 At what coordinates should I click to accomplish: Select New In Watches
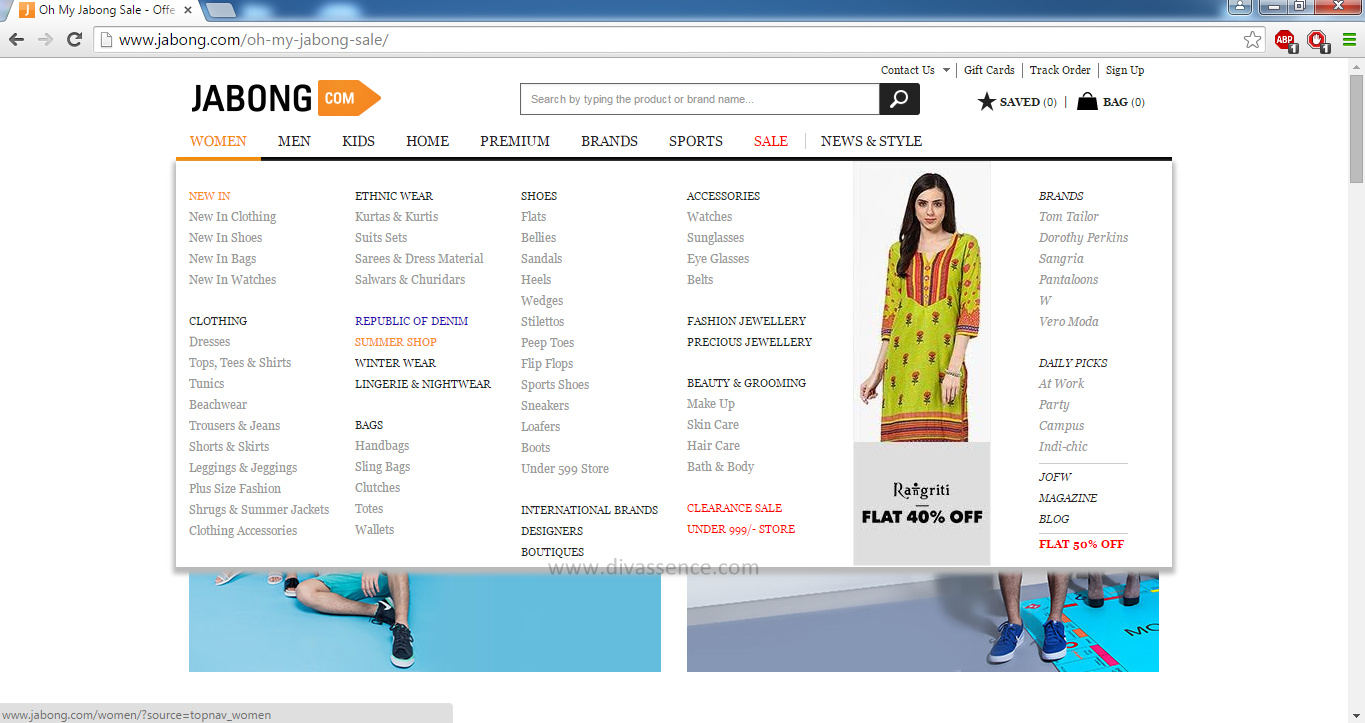pyautogui.click(x=232, y=280)
